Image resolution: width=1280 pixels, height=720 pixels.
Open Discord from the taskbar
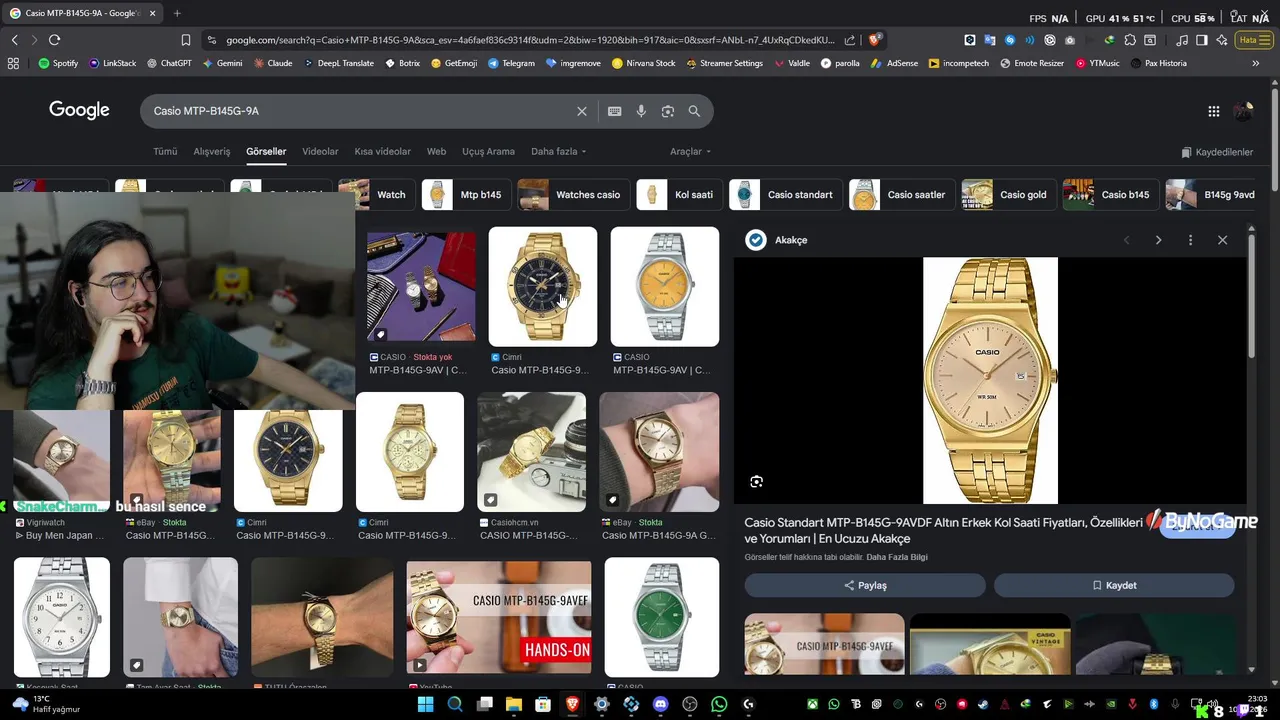tap(660, 705)
